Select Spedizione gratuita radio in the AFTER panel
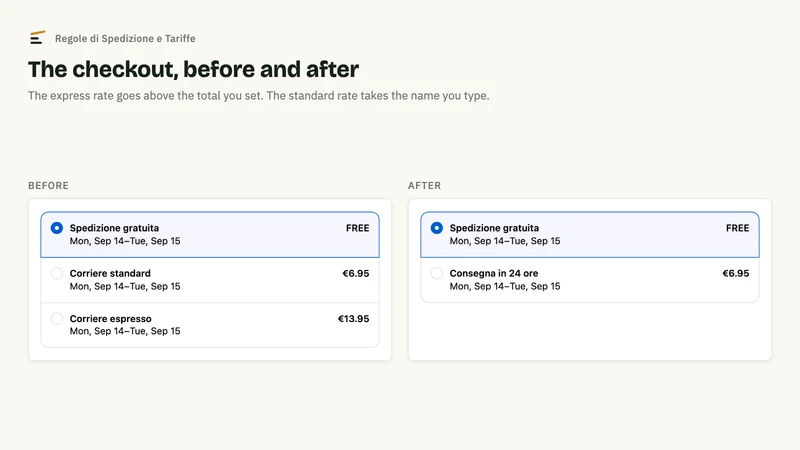 point(437,228)
